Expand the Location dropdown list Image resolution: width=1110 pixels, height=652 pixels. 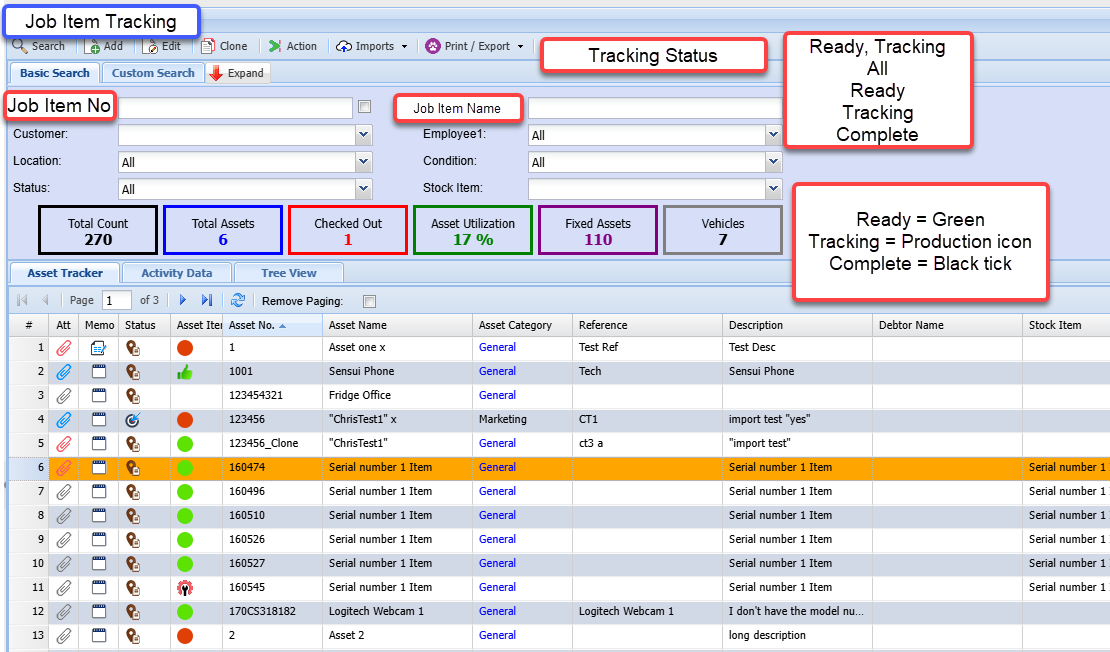click(x=363, y=162)
